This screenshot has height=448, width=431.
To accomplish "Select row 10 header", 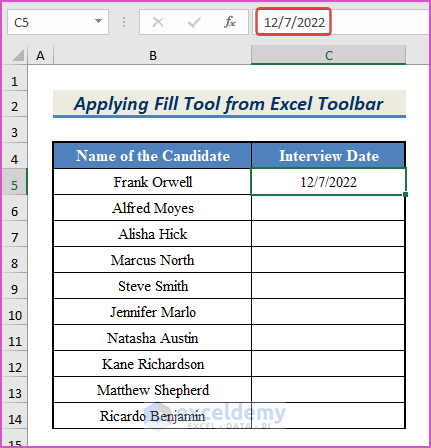I will (14, 312).
